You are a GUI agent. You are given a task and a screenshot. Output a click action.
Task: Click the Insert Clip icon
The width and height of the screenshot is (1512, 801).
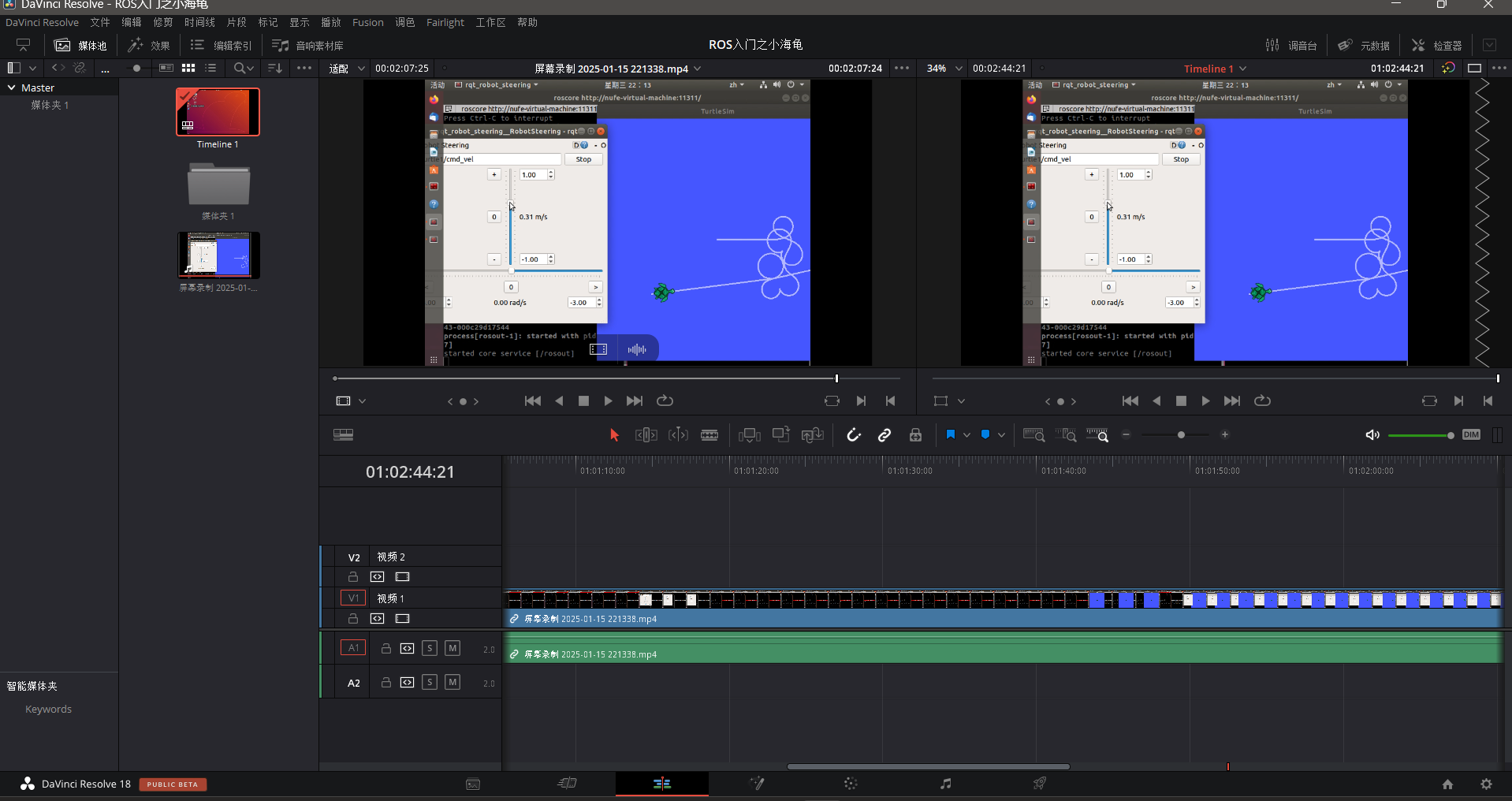750,435
